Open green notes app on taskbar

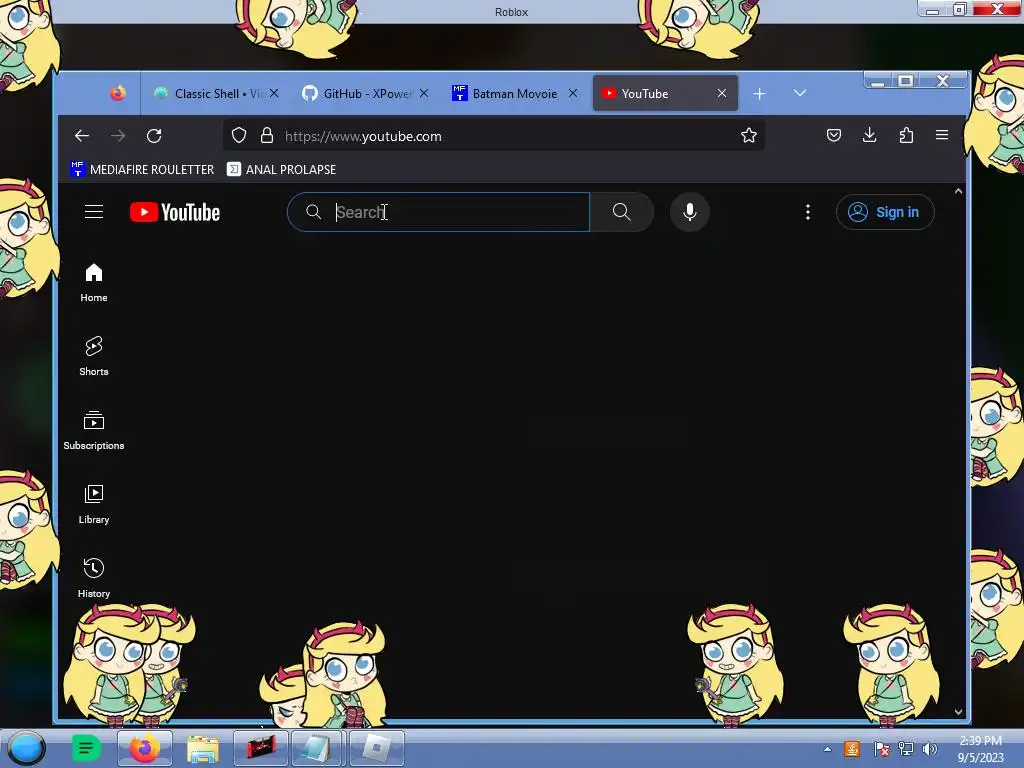[x=86, y=748]
